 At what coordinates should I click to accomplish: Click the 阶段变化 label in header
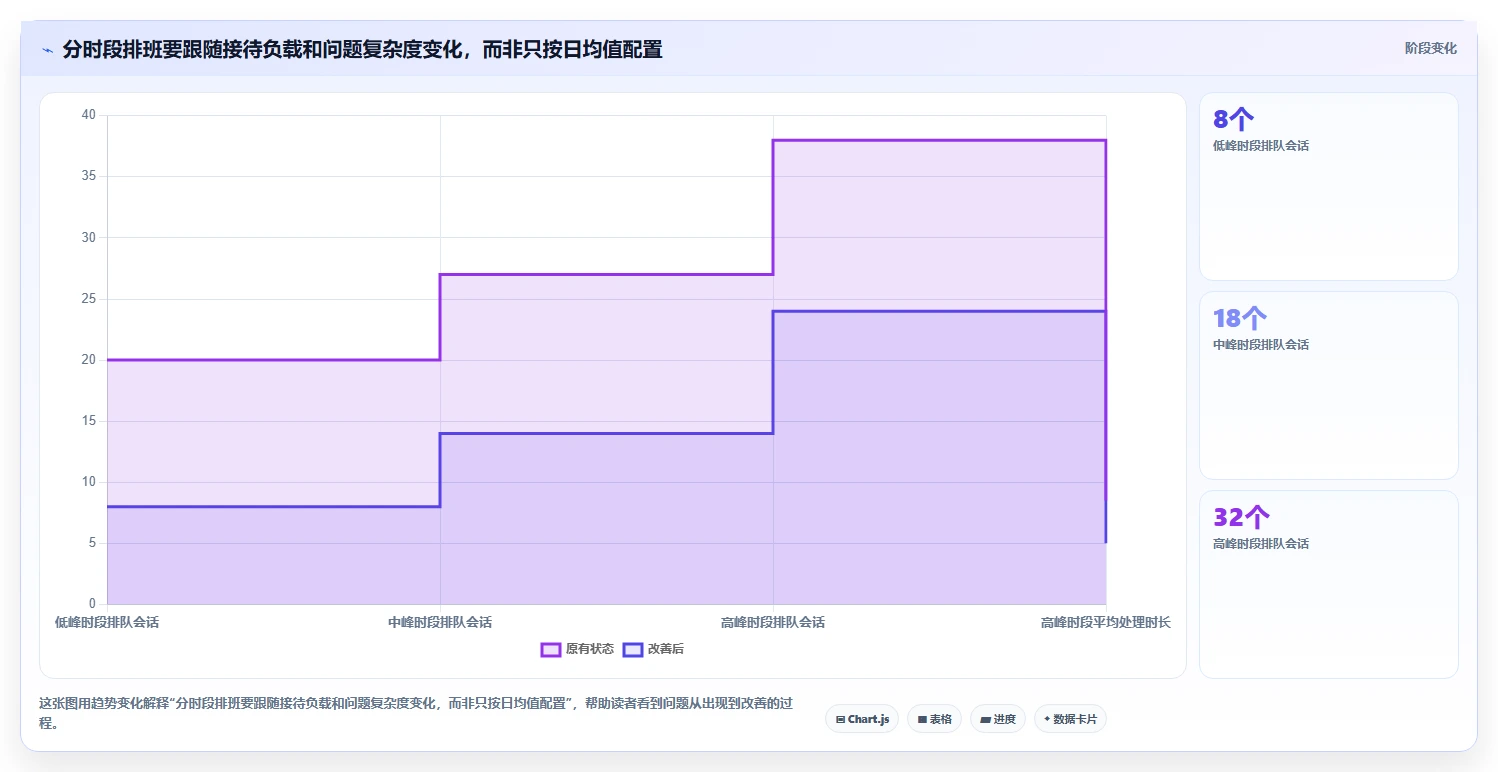[1431, 48]
